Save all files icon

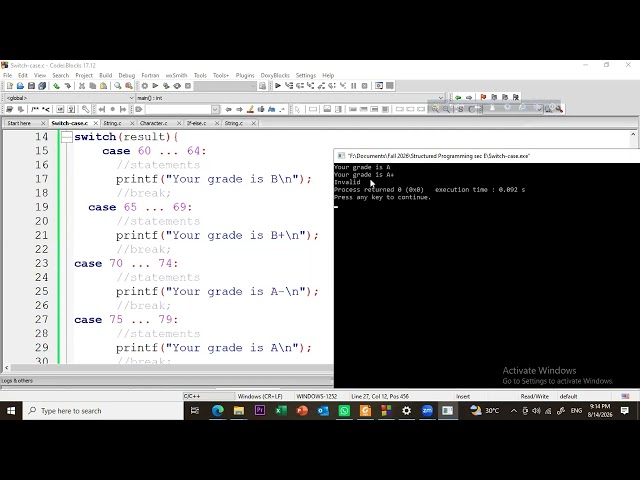click(x=42, y=86)
